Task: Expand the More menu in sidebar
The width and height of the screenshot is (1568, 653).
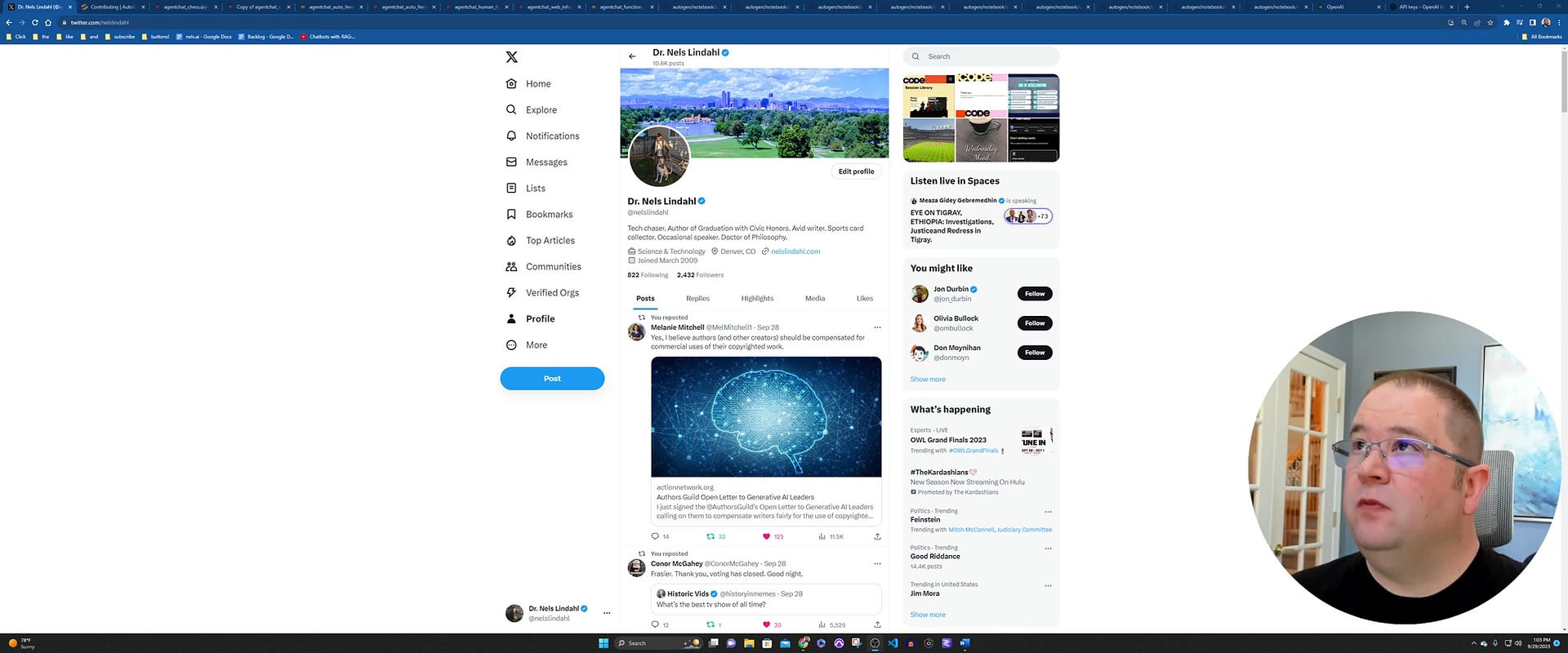Action: (x=527, y=345)
